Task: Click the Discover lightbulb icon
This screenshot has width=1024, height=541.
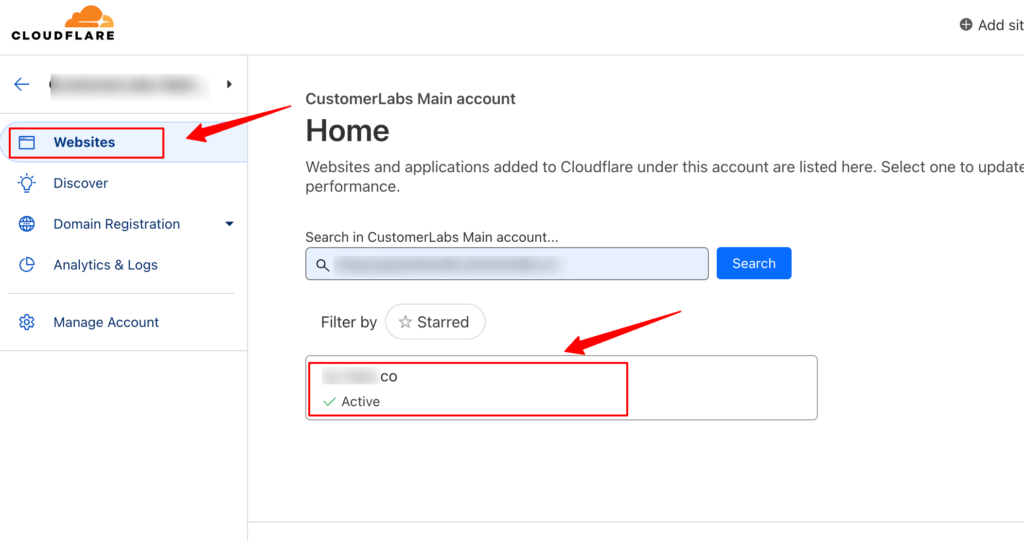Action: [x=27, y=183]
